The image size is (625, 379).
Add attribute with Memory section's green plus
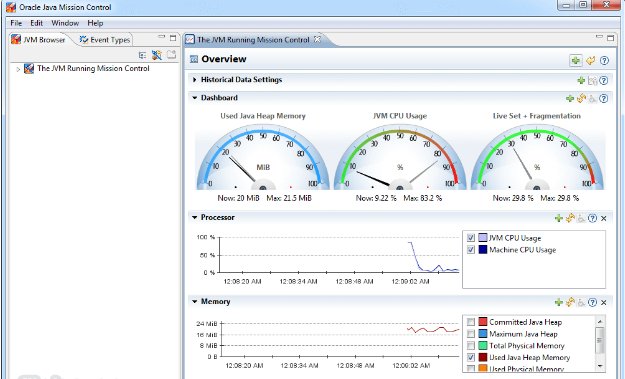click(559, 302)
